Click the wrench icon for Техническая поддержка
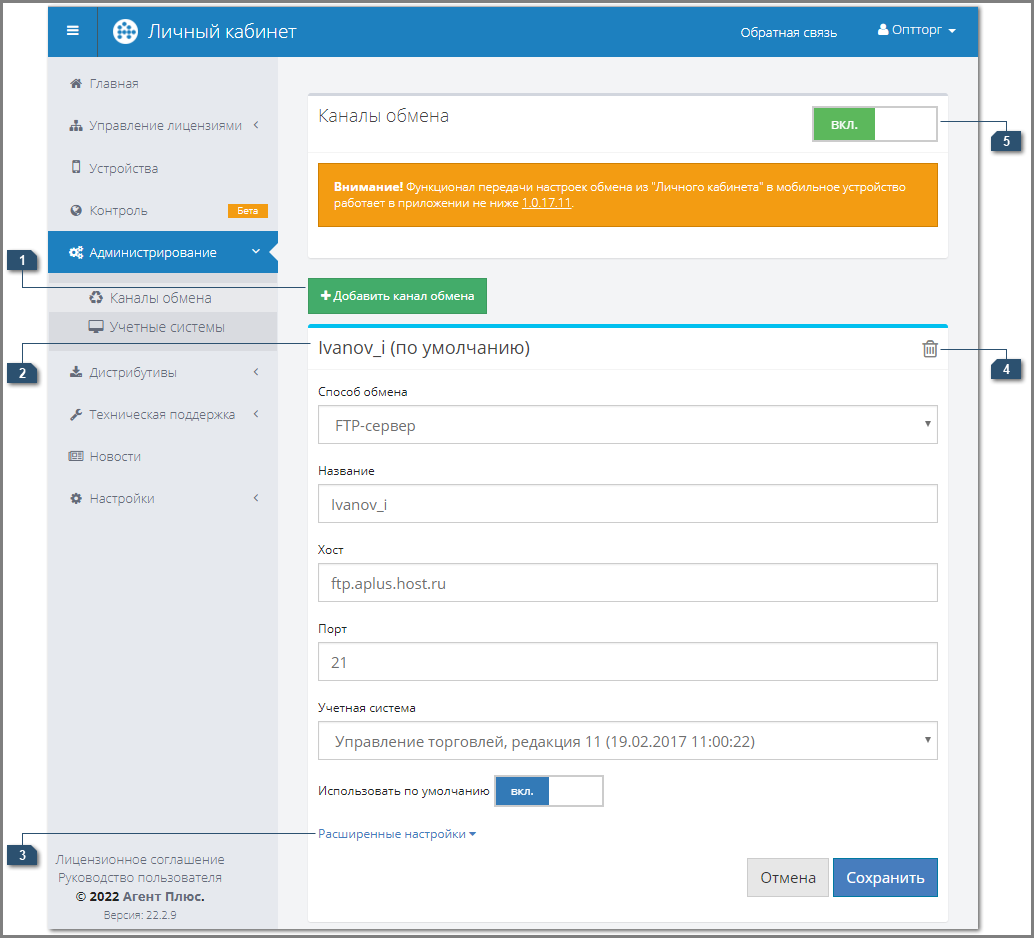This screenshot has width=1034, height=938. [76, 414]
